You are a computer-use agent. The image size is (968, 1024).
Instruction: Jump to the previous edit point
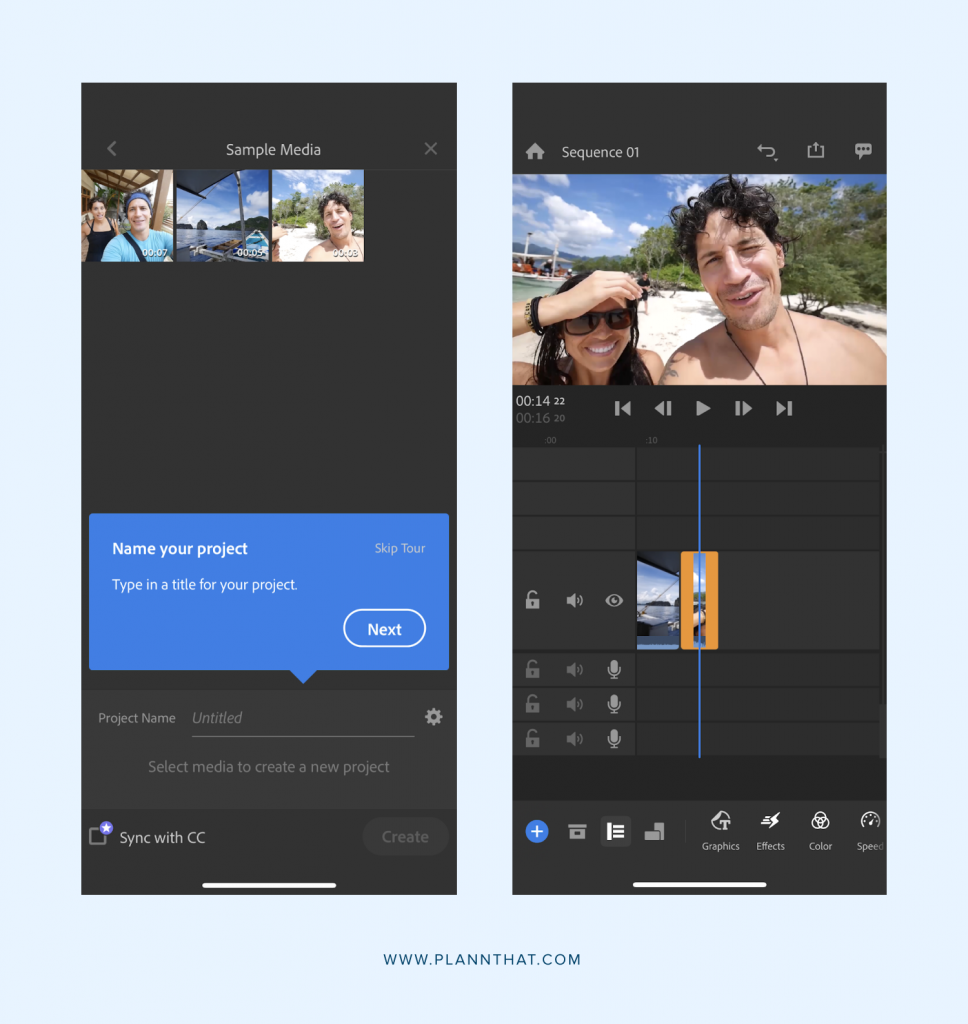[x=622, y=408]
